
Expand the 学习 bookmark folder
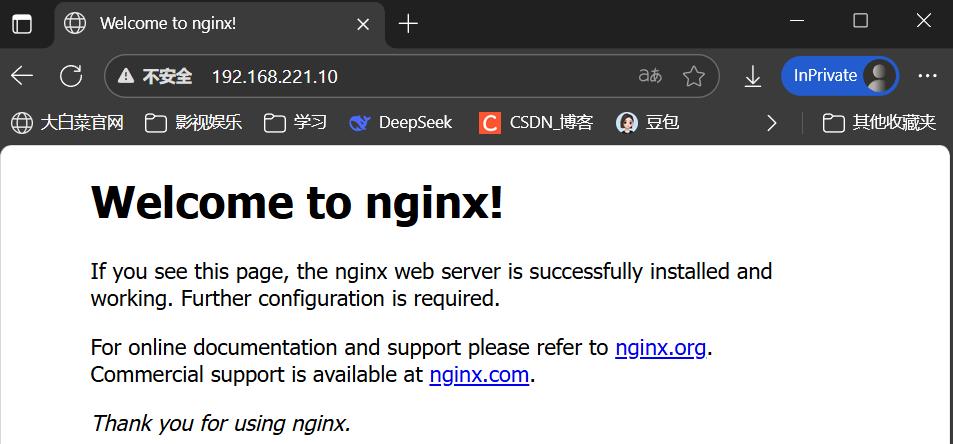295,123
